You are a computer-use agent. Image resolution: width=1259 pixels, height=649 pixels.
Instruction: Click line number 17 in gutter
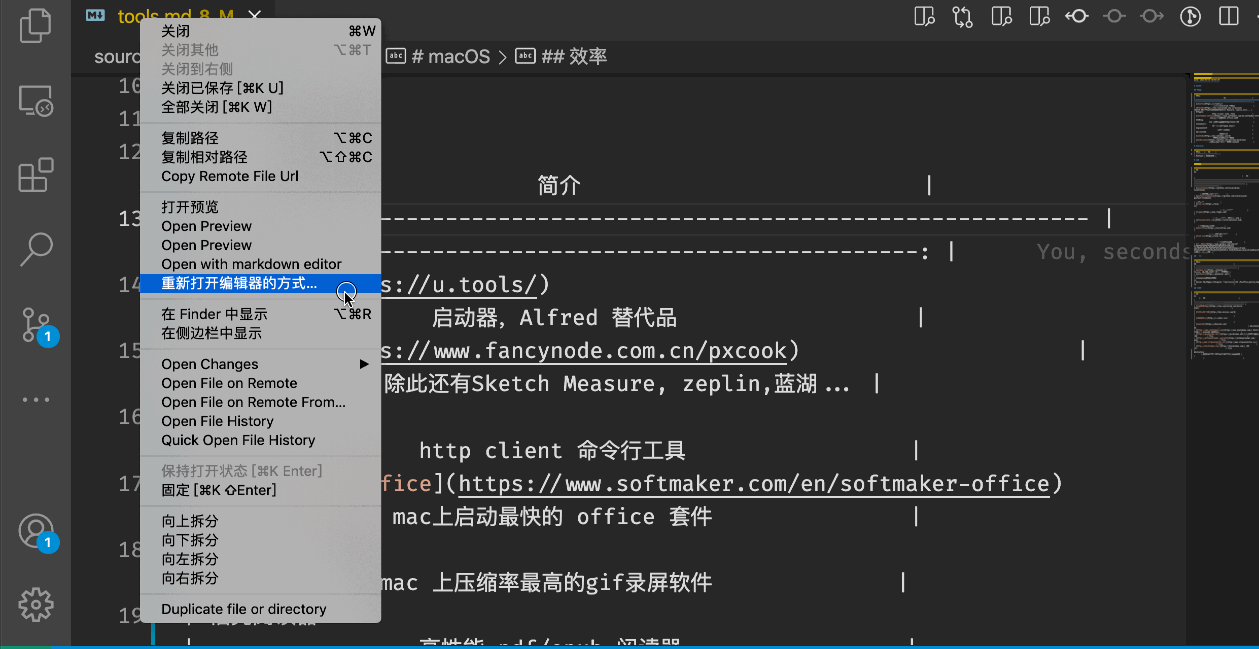point(130,484)
